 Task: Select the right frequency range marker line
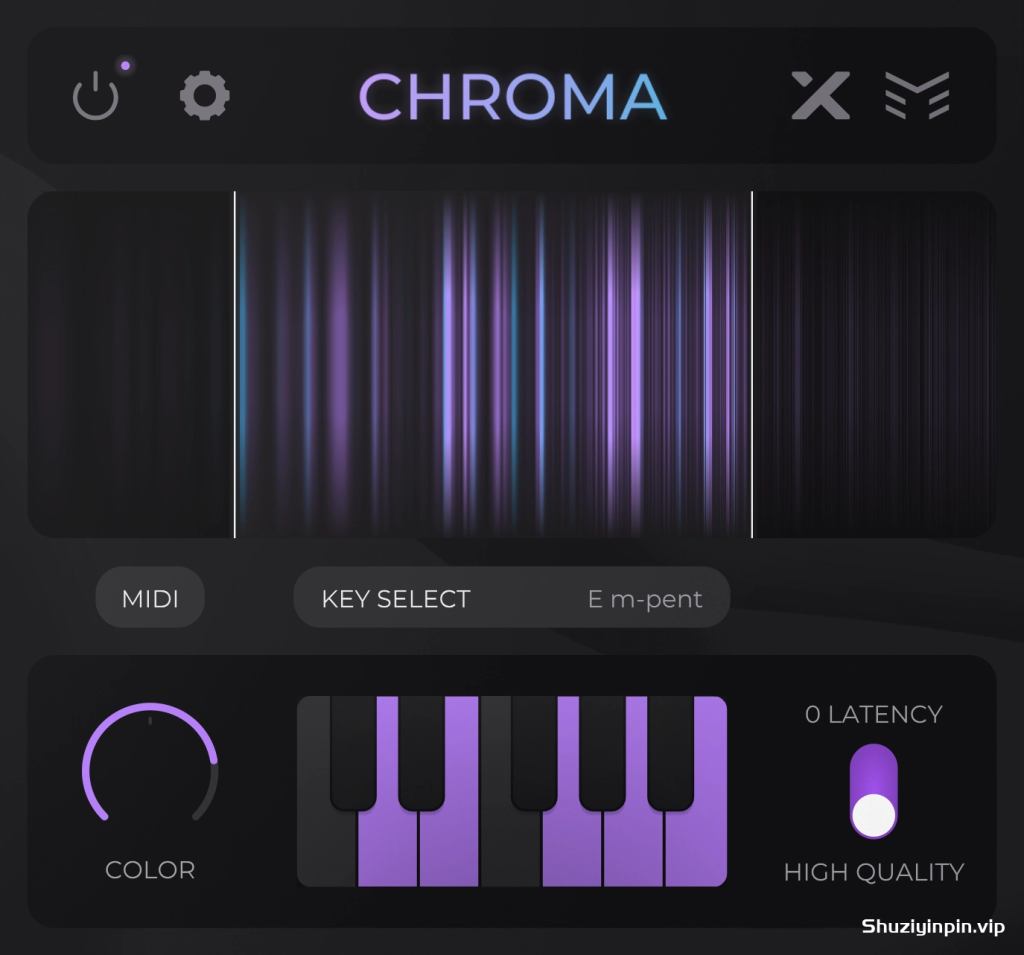click(x=752, y=364)
